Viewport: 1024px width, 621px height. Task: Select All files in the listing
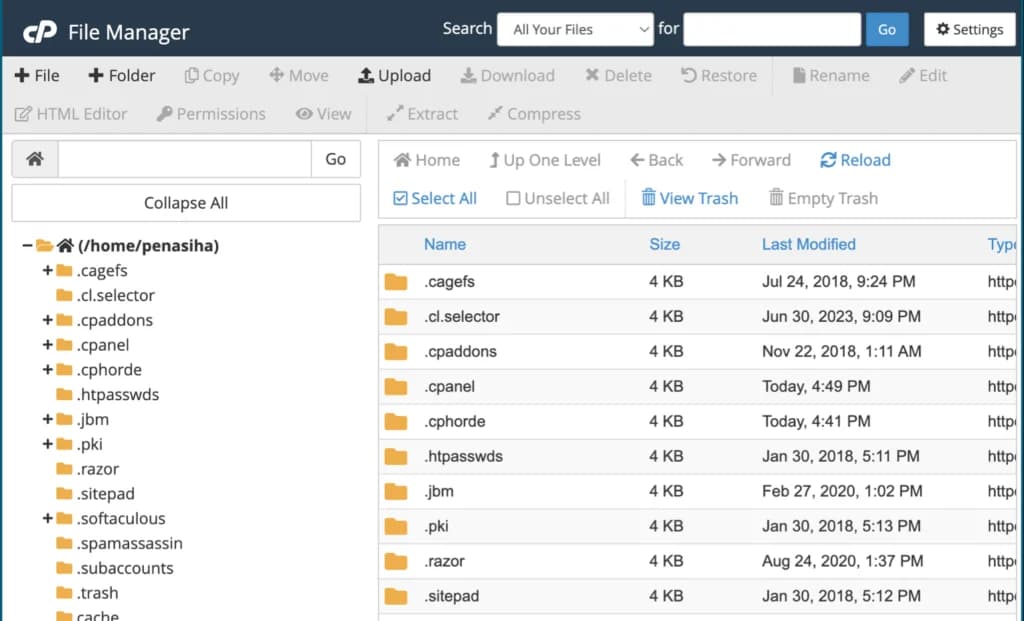click(434, 198)
